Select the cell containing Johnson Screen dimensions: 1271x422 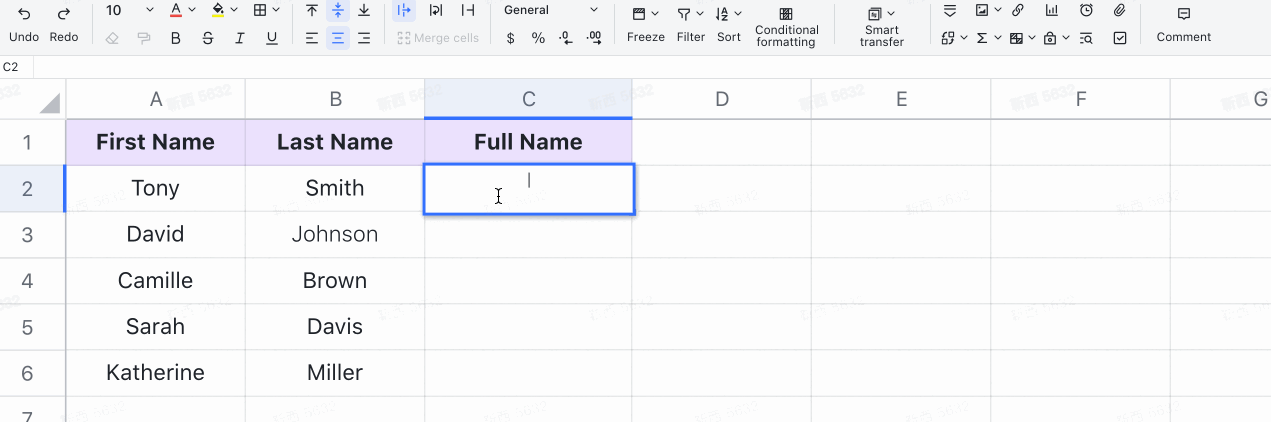pyautogui.click(x=335, y=235)
